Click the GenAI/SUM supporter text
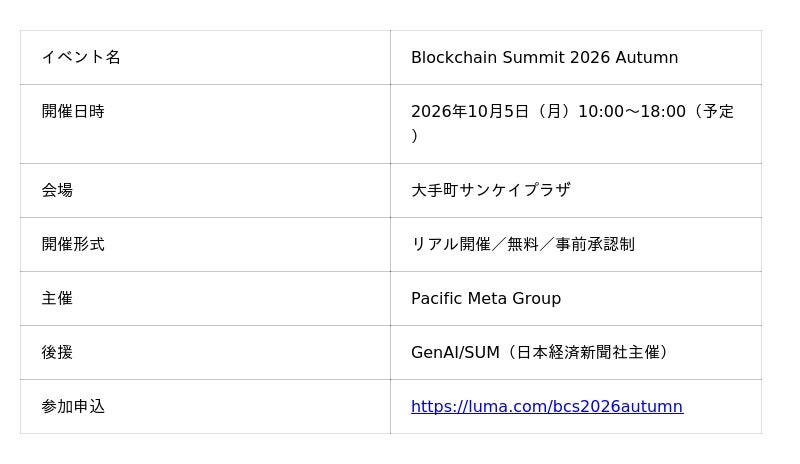800x464 pixels. coord(455,352)
